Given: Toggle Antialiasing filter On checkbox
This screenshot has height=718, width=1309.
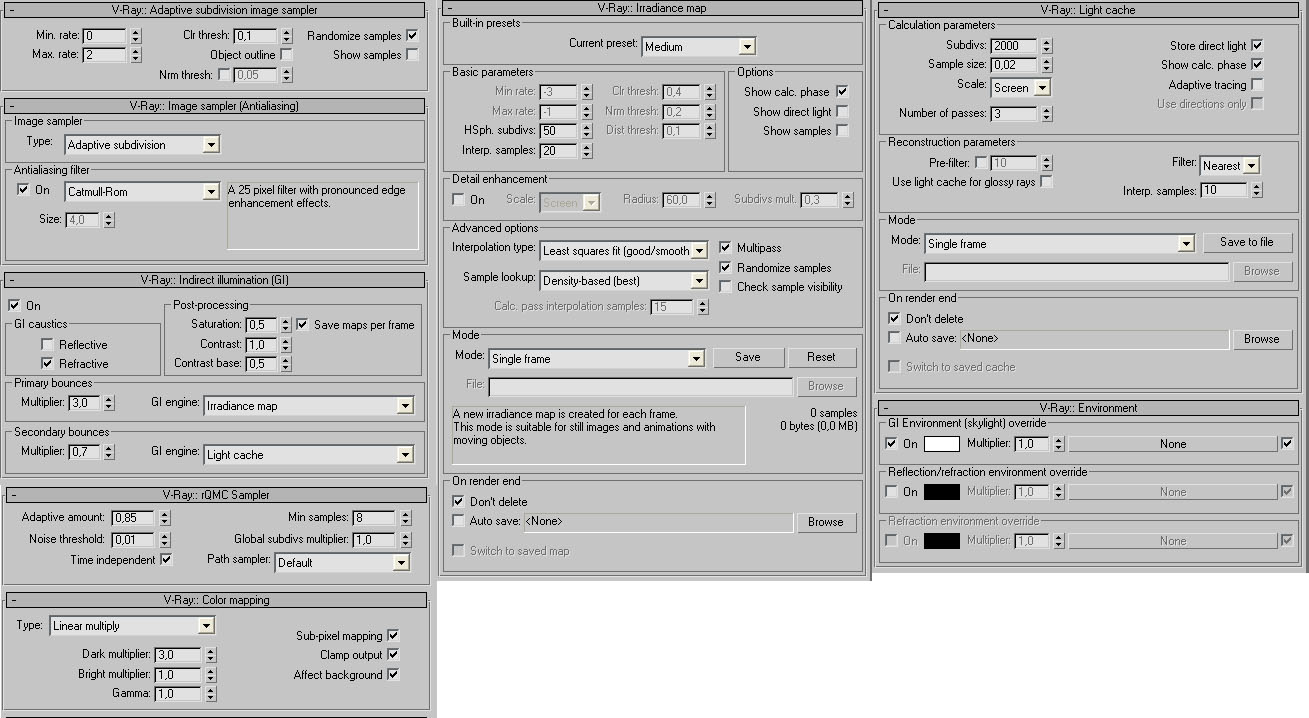Looking at the screenshot, I should pos(24,190).
